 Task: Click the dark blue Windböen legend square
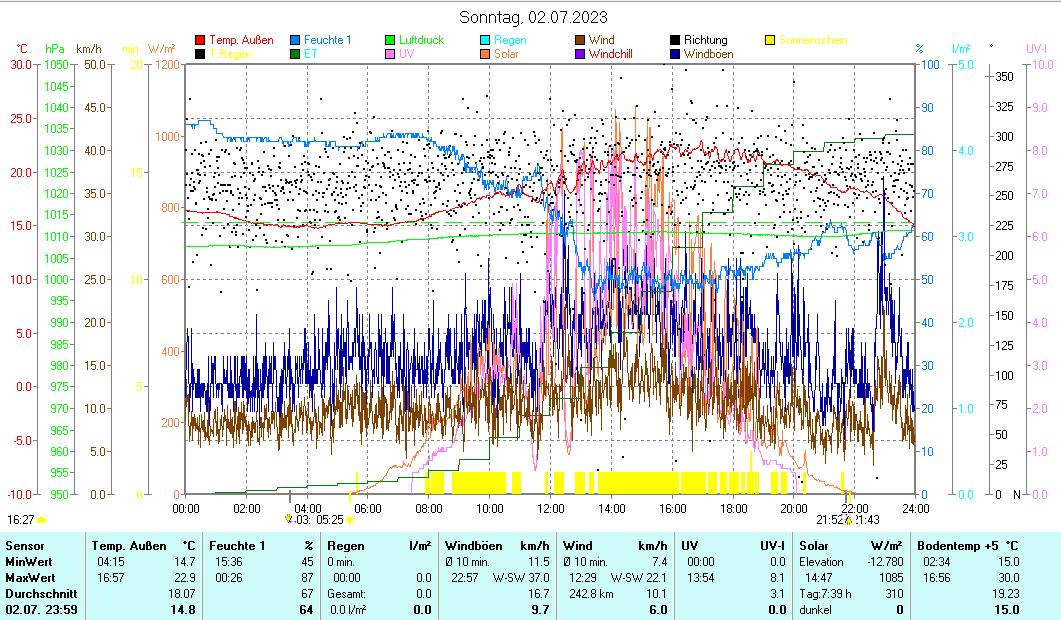click(675, 54)
